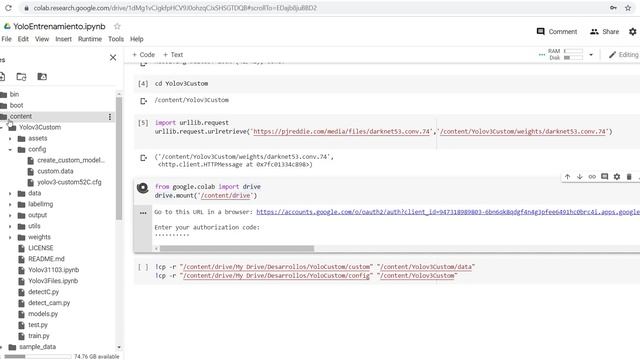The image size is (640, 360).
Task: Bookmark this page with the star icon
Action: pyautogui.click(x=628, y=8)
